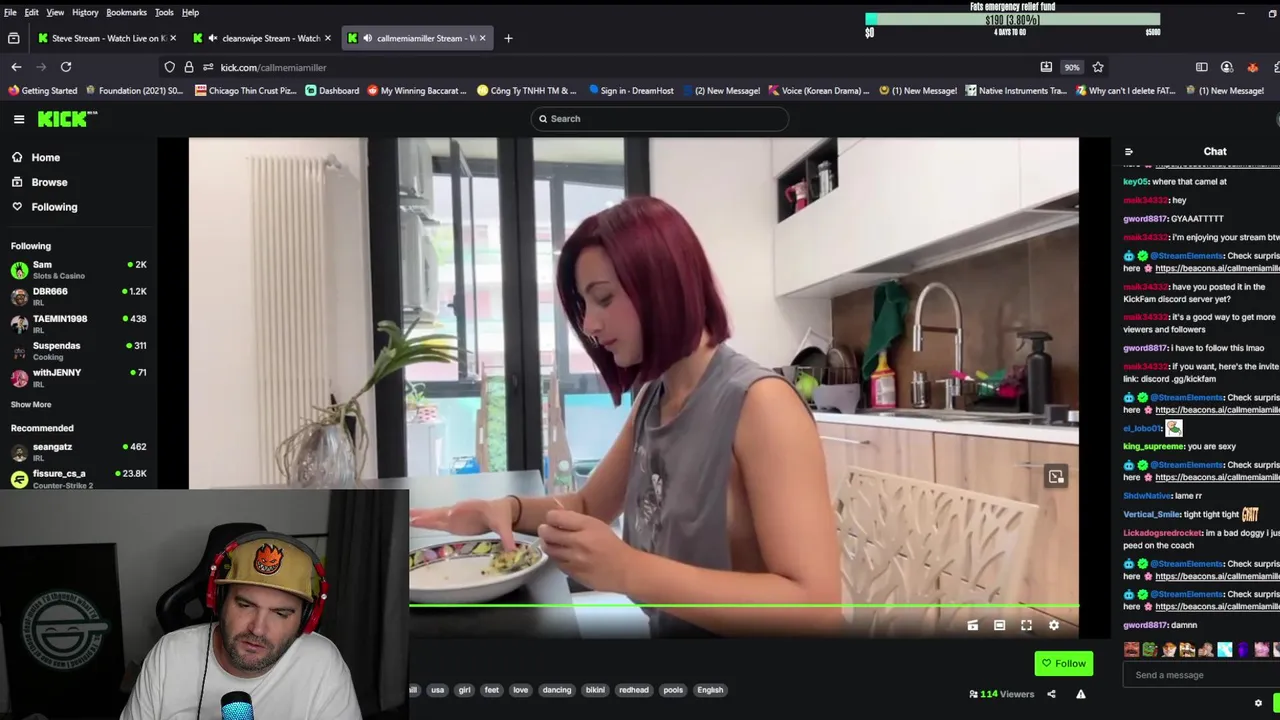1280x720 pixels.
Task: Open Getting Started bookmark
Action: pos(42,91)
